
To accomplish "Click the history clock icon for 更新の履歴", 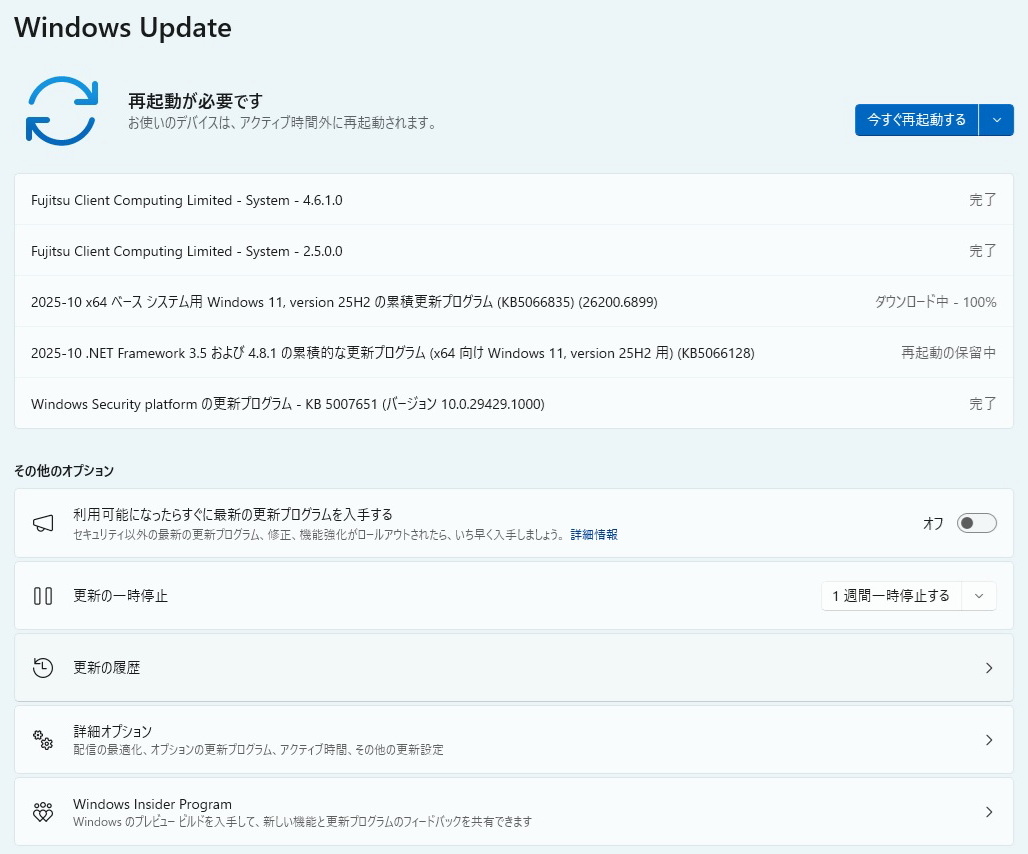I will [x=43, y=668].
